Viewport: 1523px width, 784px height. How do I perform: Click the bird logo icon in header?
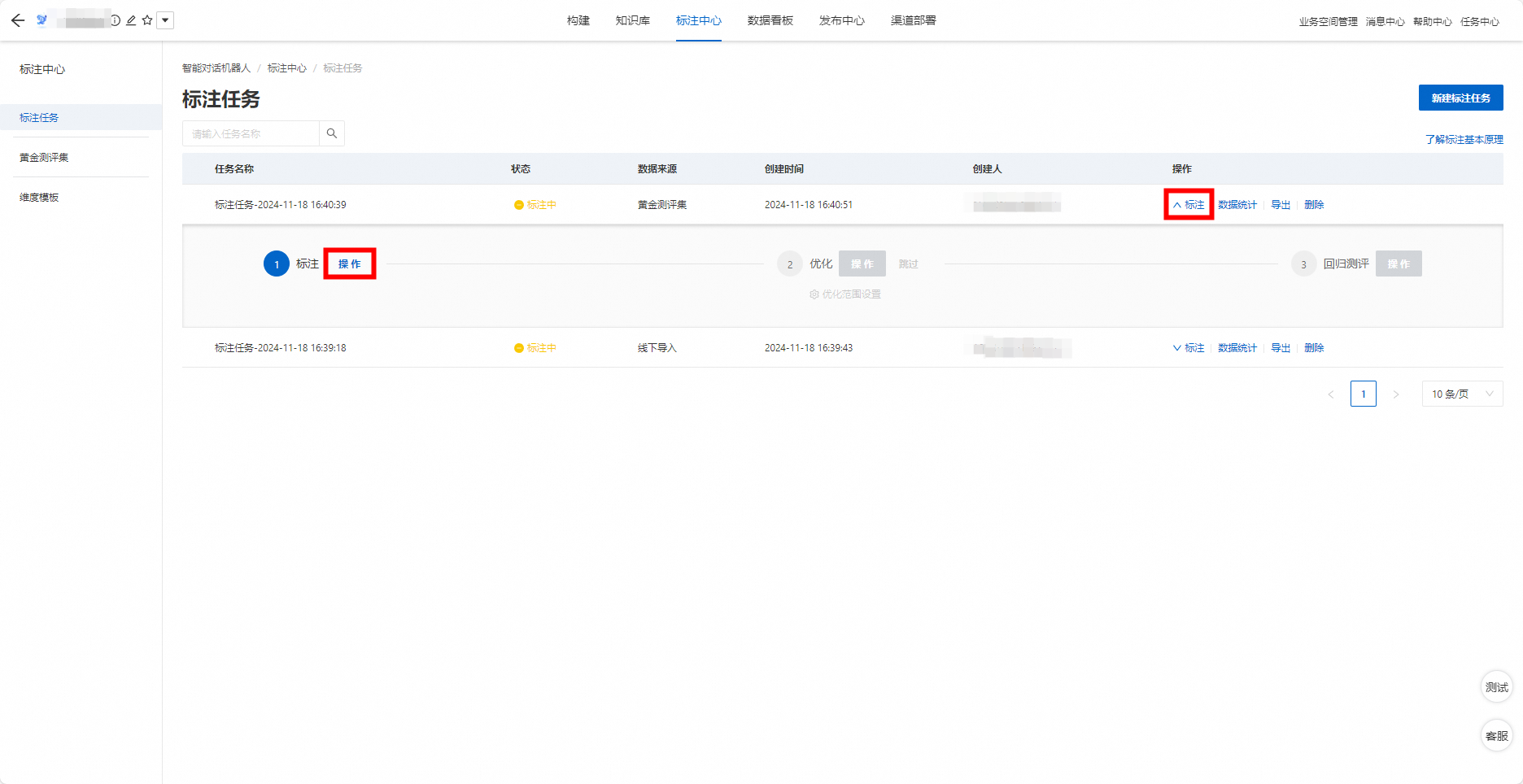(x=42, y=20)
